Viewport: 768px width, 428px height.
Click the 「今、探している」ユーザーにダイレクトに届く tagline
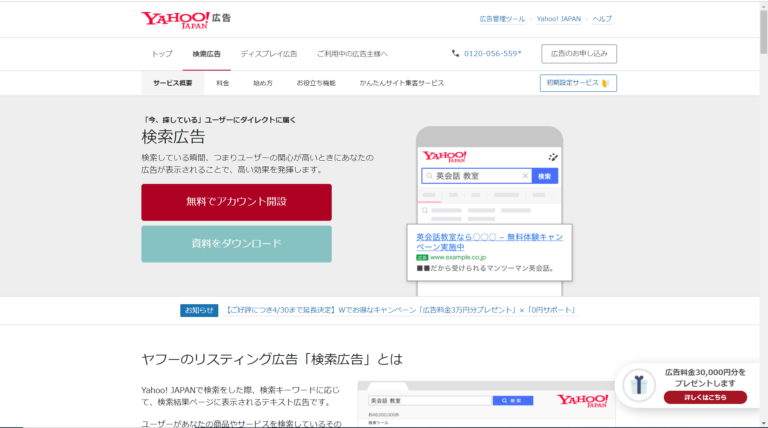218,120
